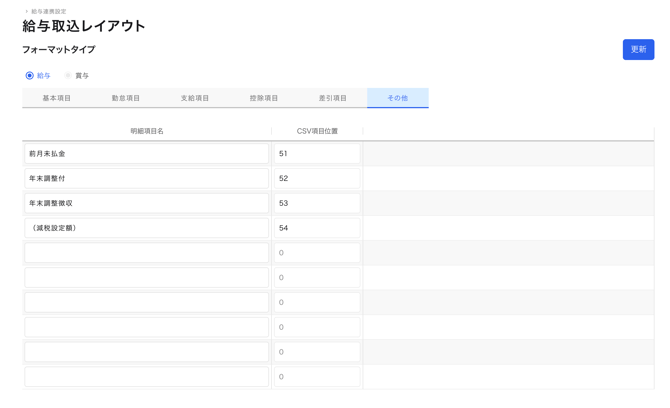Click the first empty 明細項目名 field

tap(146, 253)
